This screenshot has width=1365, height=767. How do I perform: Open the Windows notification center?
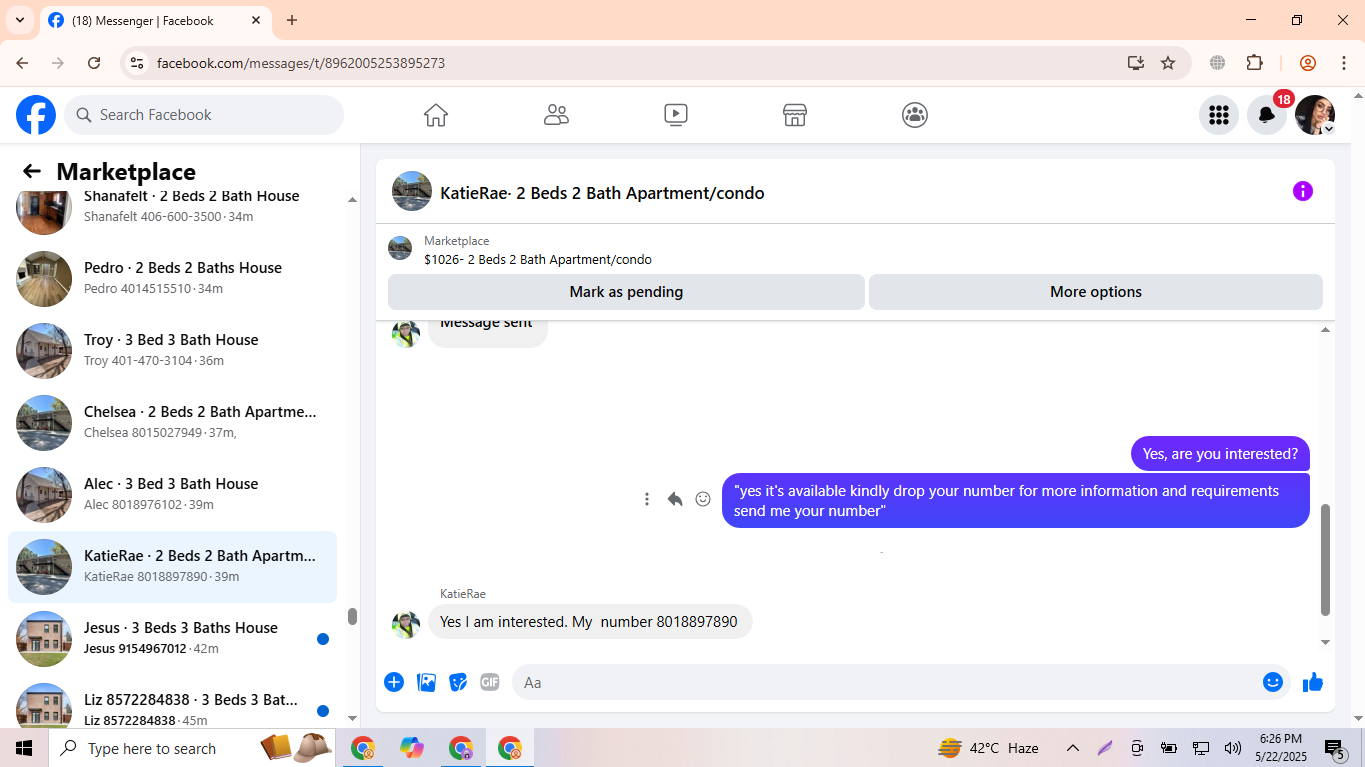(x=1335, y=748)
